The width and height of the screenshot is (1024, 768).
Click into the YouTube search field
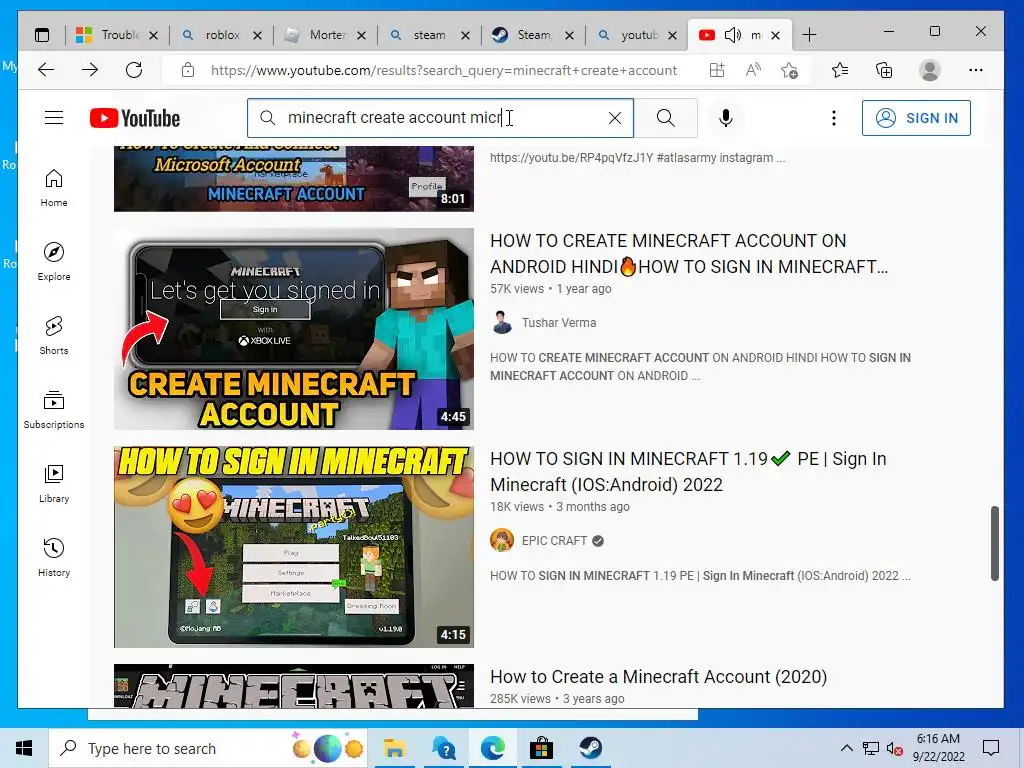click(441, 118)
